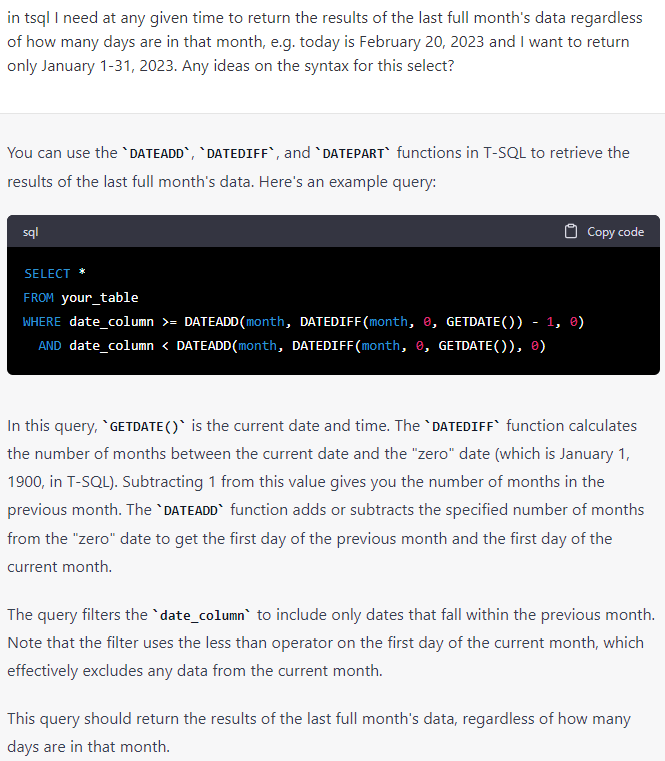Viewport: 665px width, 761px height.
Task: Click the user's question about tsql
Action: [320, 42]
